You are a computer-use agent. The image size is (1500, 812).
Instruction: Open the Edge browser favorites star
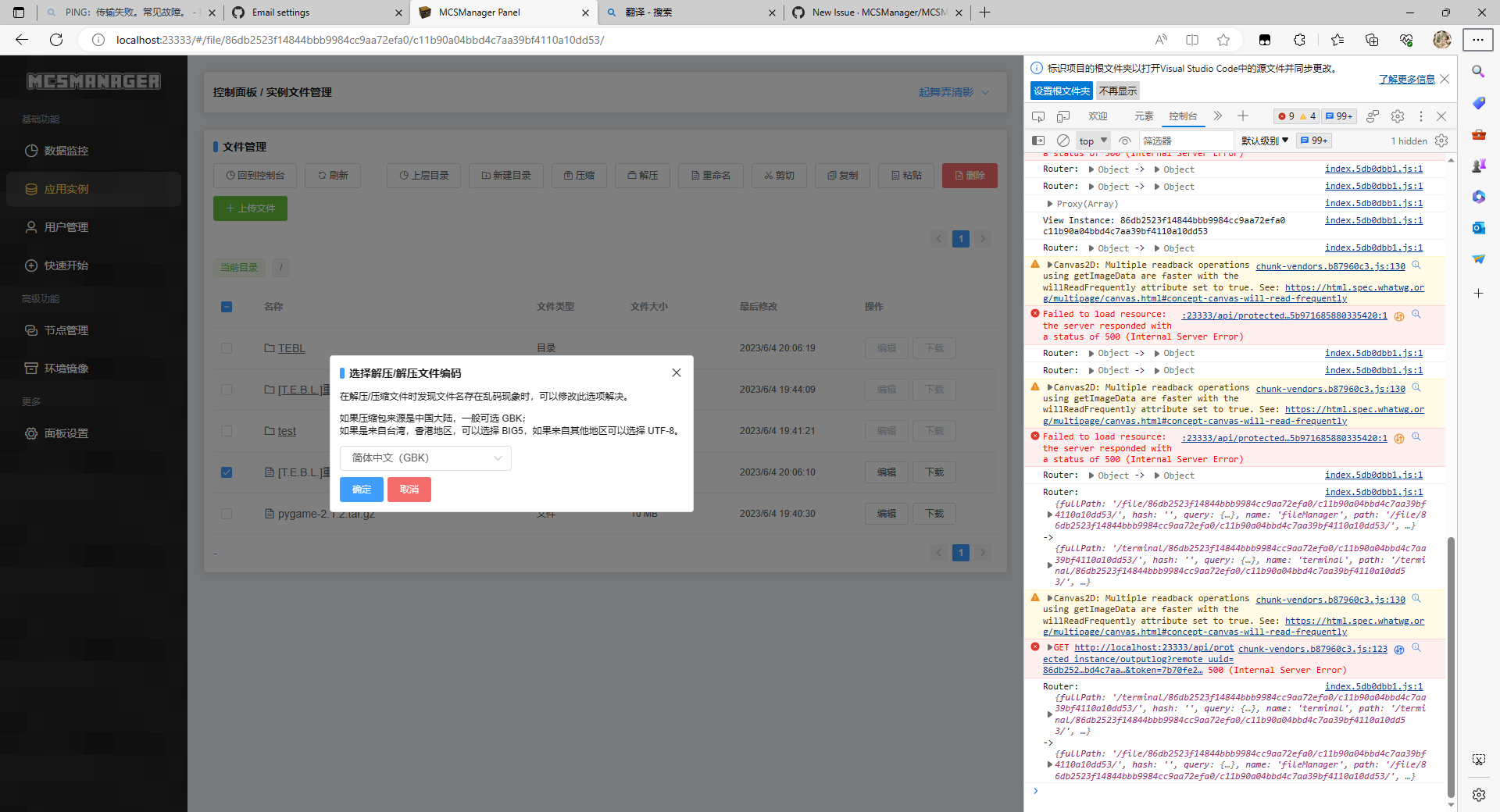pyautogui.click(x=1223, y=40)
